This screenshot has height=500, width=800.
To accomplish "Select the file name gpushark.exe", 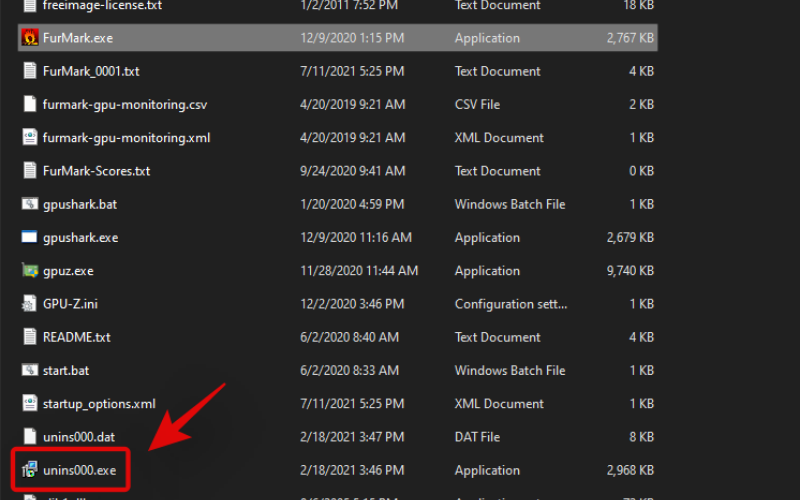I will tap(81, 238).
